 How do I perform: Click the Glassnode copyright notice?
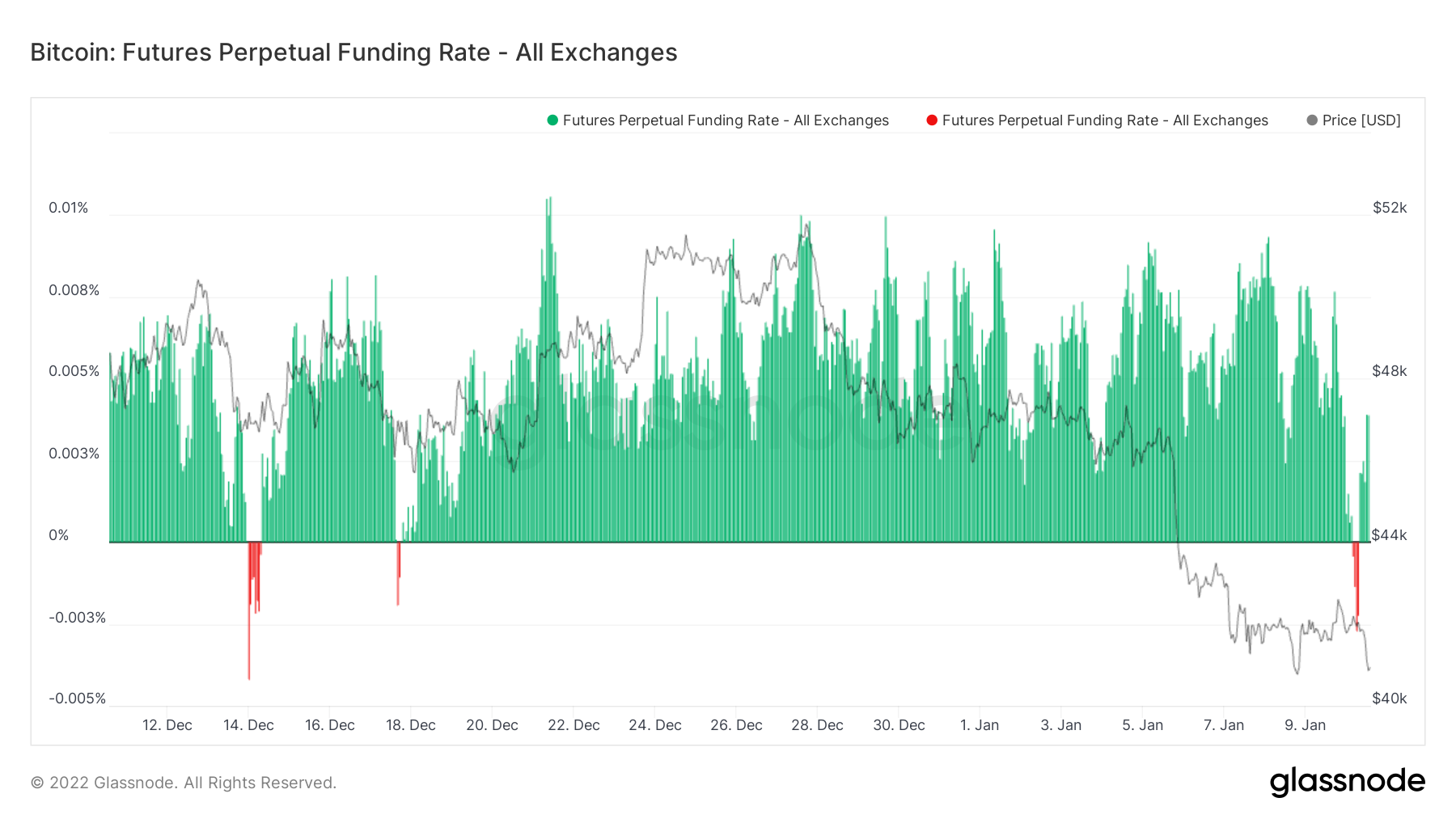click(184, 783)
